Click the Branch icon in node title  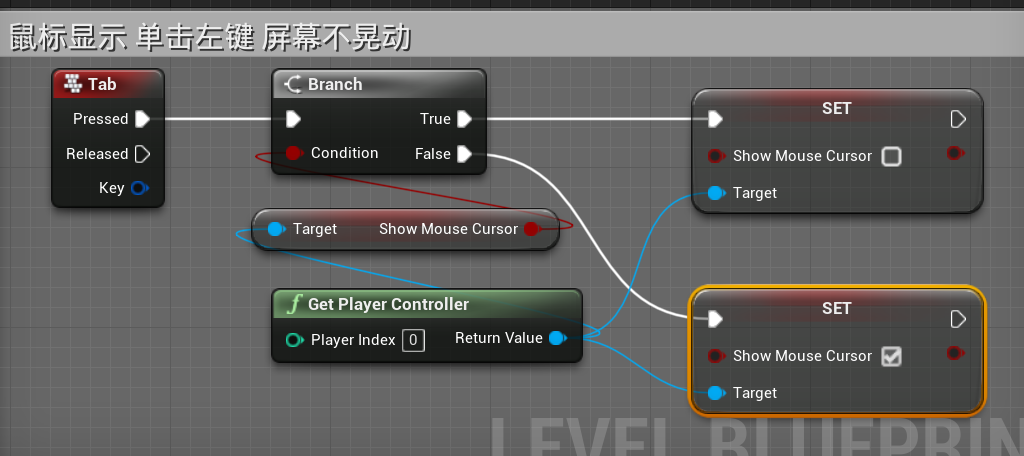(x=293, y=84)
